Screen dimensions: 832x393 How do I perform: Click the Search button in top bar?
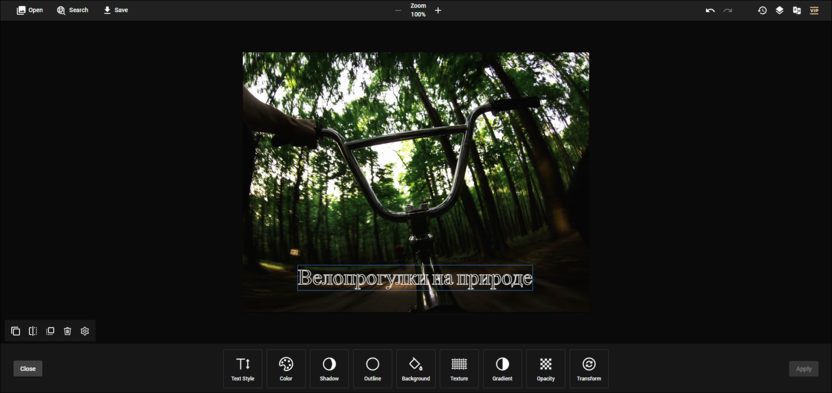(73, 10)
